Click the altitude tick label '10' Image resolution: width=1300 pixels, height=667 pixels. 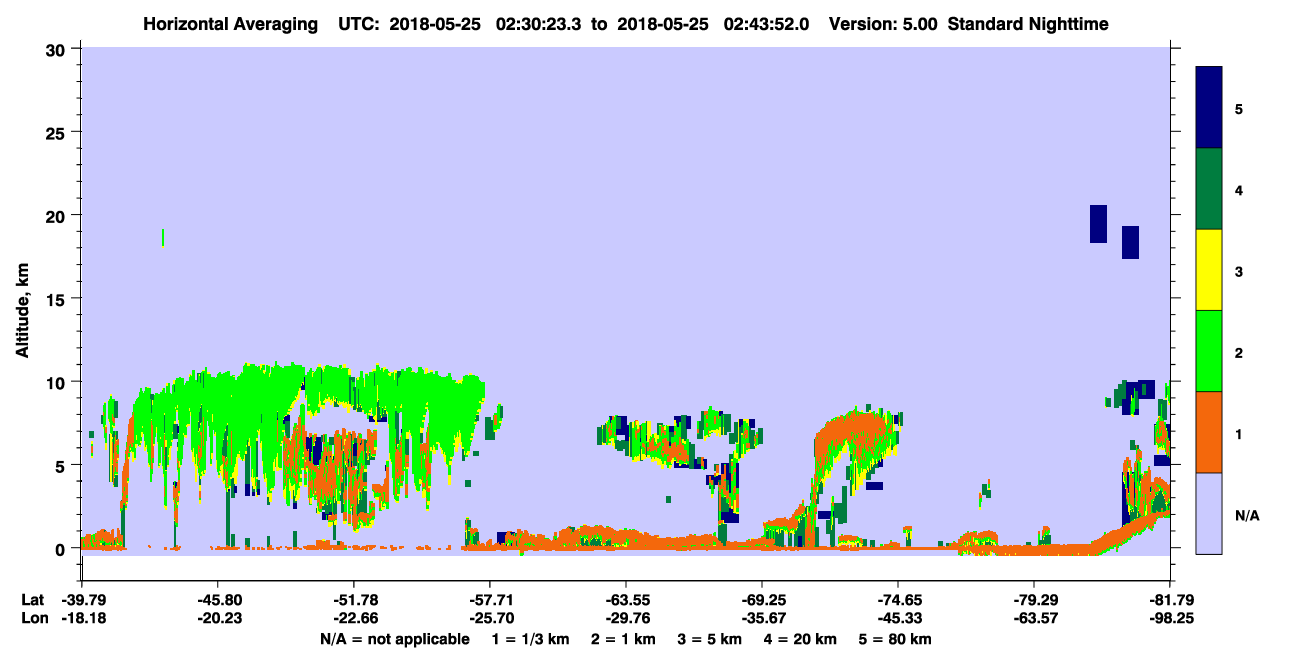pyautogui.click(x=58, y=382)
